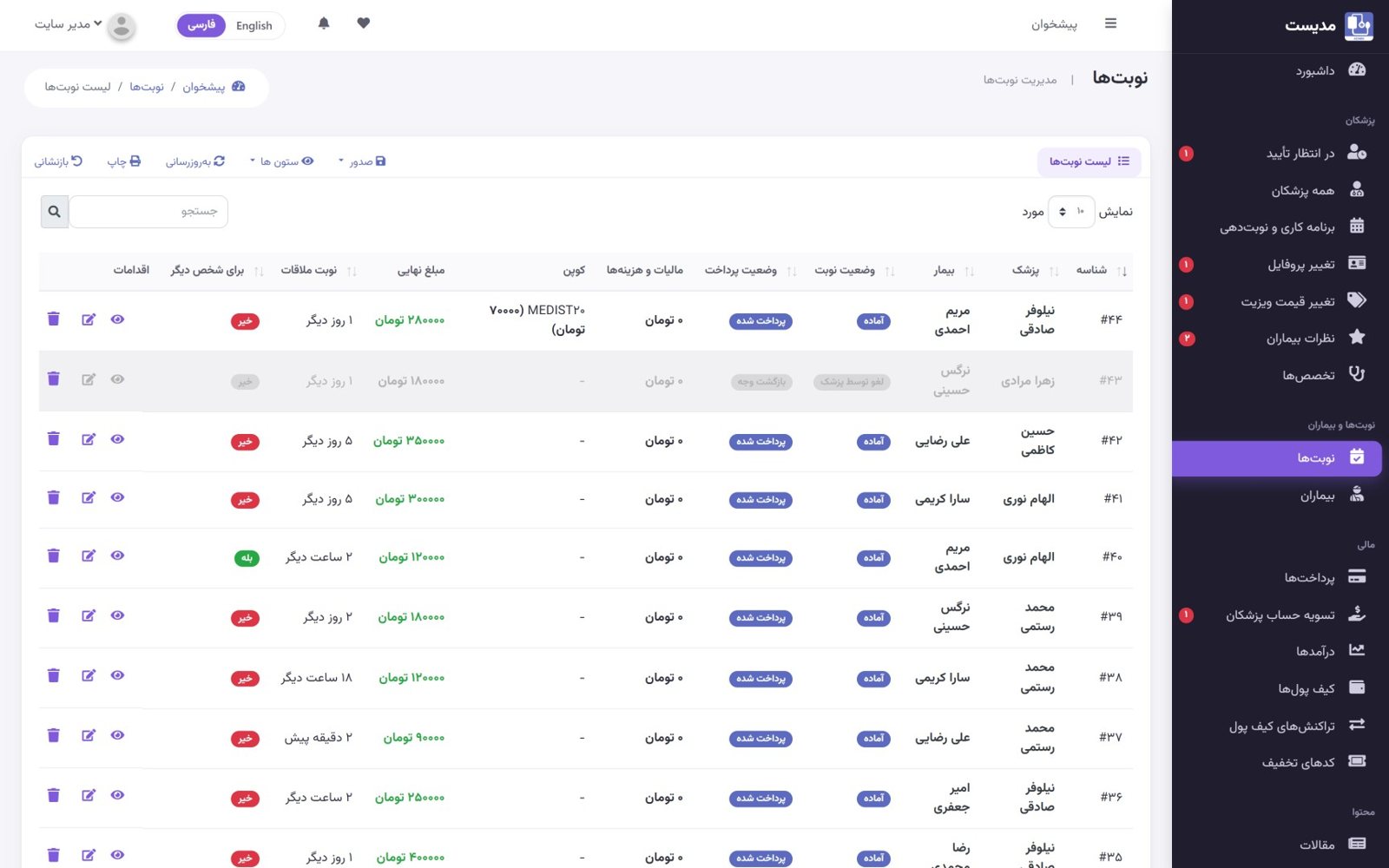Screen dimensions: 1389x868
Task: Delete appointment #۳۷ with the trash icon
Action: coord(54,735)
